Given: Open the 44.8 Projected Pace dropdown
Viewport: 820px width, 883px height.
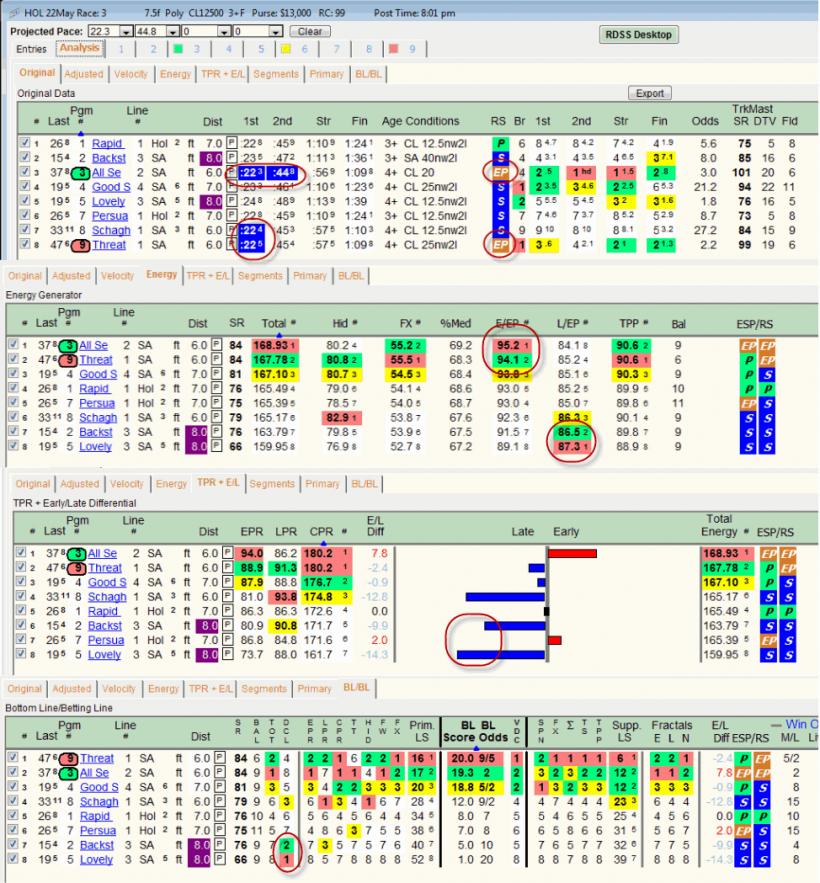Looking at the screenshot, I should [x=173, y=32].
